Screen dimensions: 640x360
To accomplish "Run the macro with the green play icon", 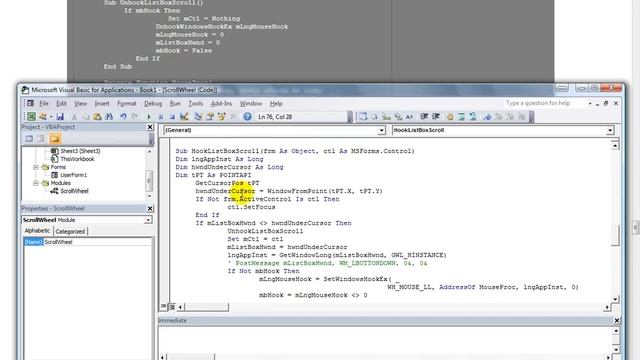I will [x=149, y=117].
